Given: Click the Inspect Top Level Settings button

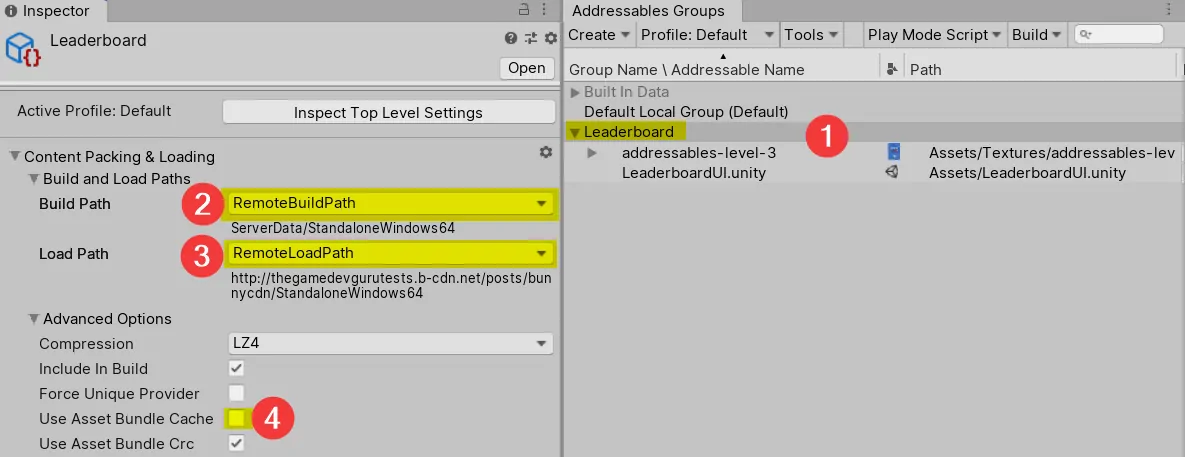Looking at the screenshot, I should 388,112.
